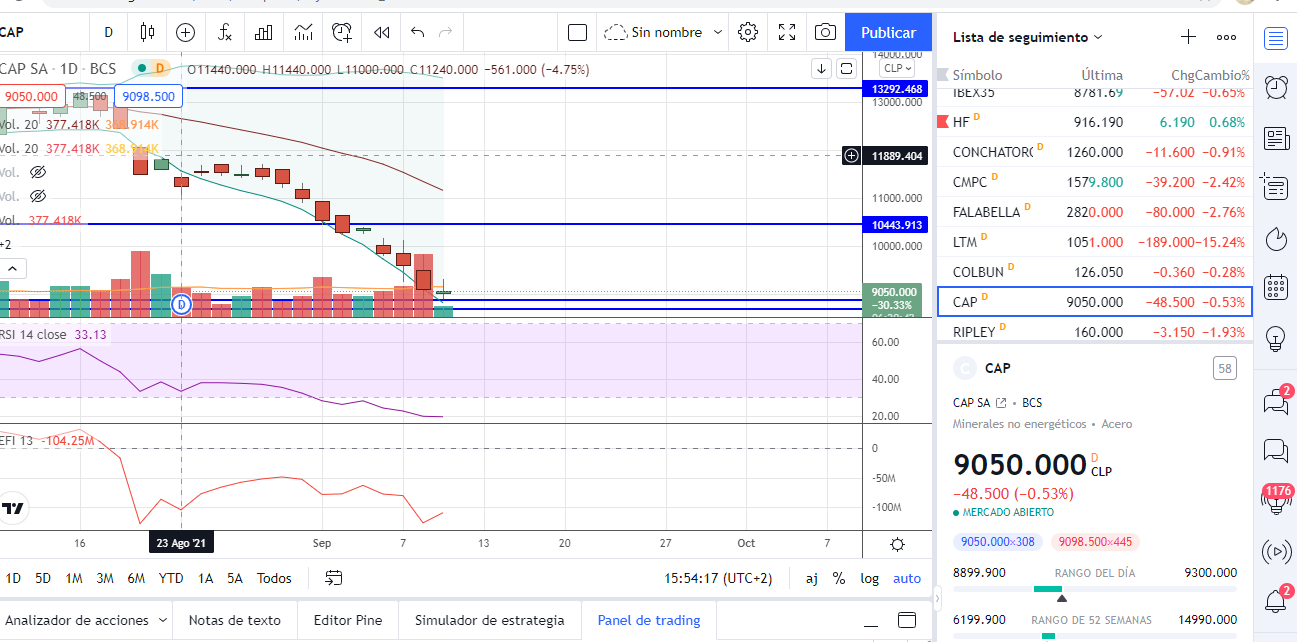1297x642 pixels.
Task: Click the chart sync toggle beside CLP
Action: click(846, 68)
